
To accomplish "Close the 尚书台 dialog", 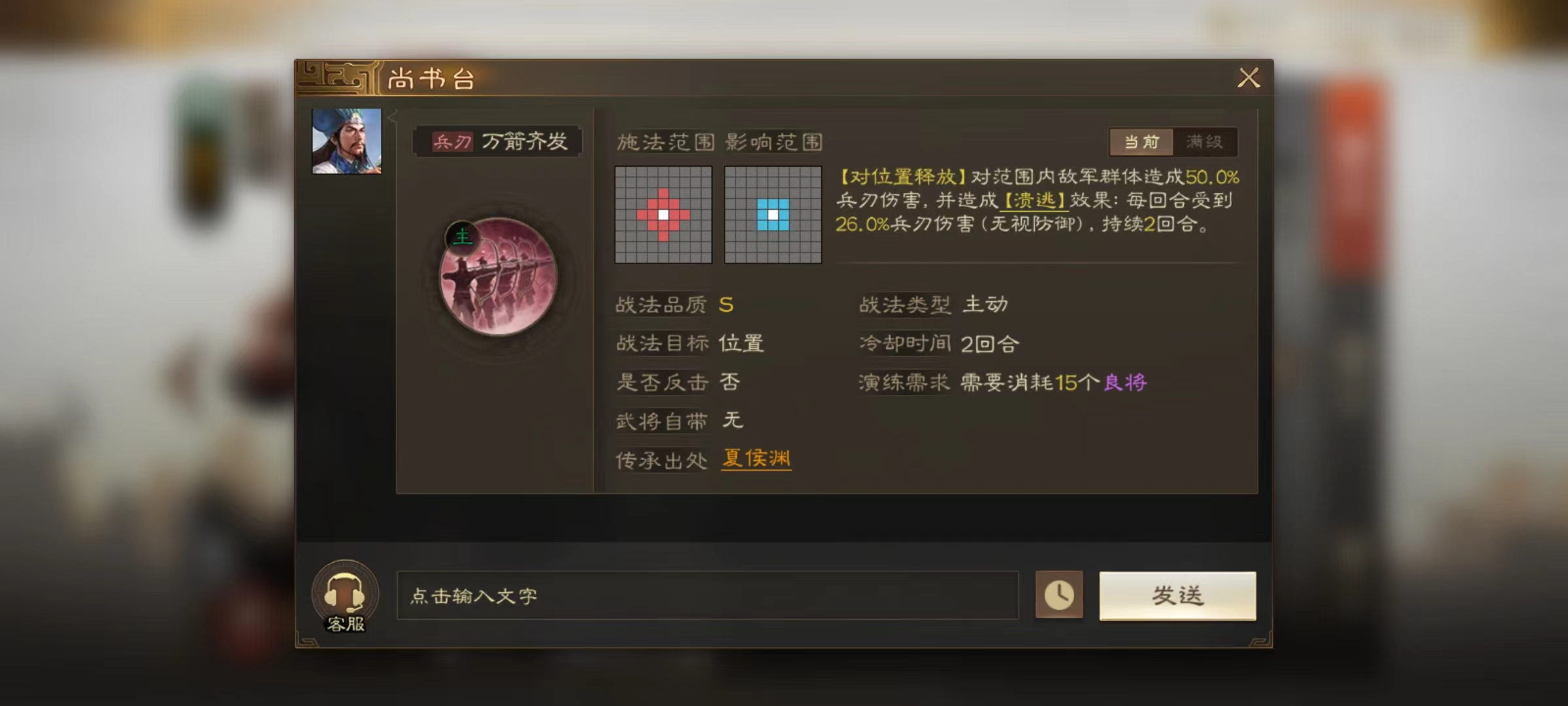I will tap(1249, 78).
